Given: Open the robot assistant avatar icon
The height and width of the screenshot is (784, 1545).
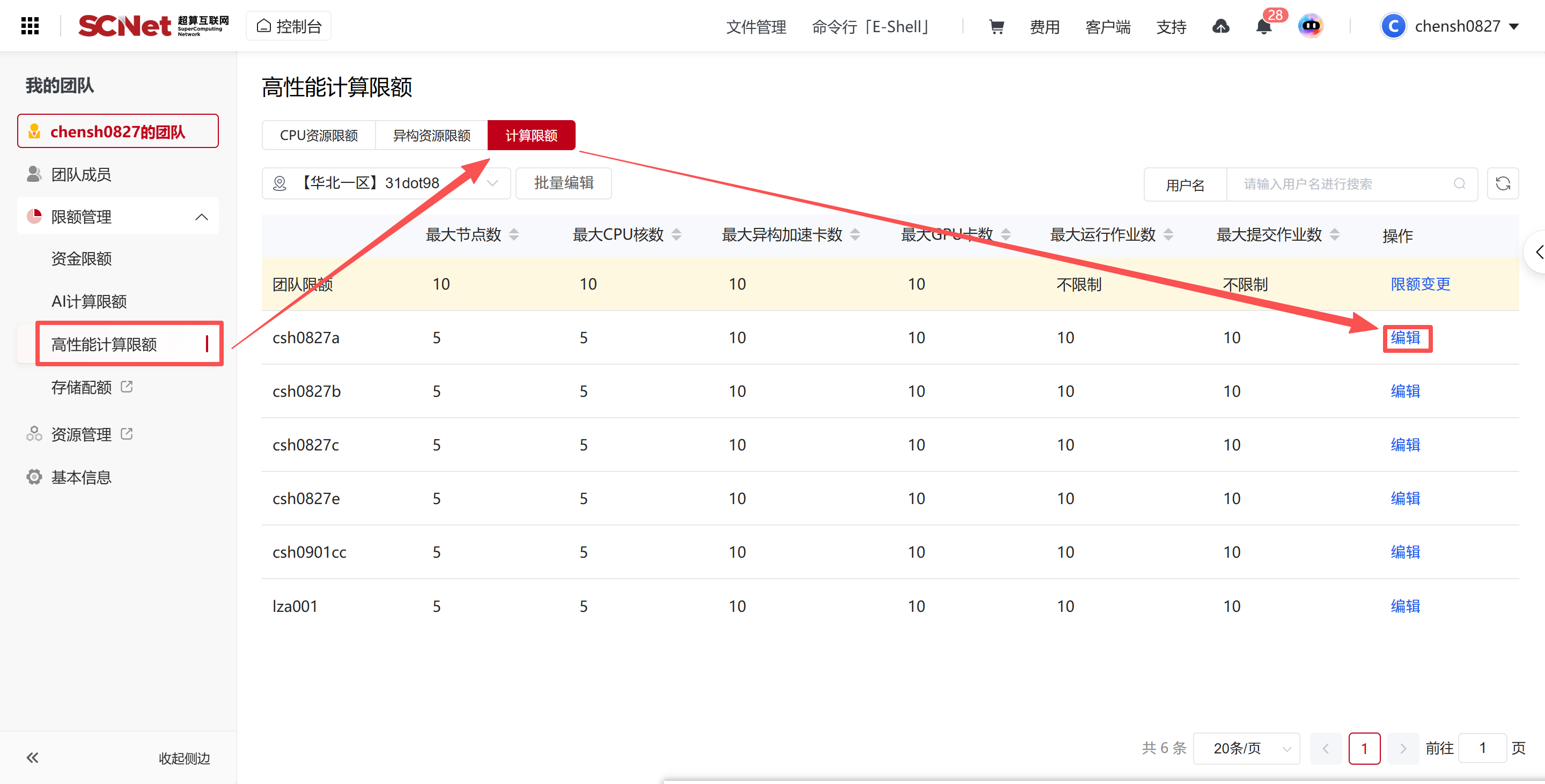Looking at the screenshot, I should [1311, 26].
